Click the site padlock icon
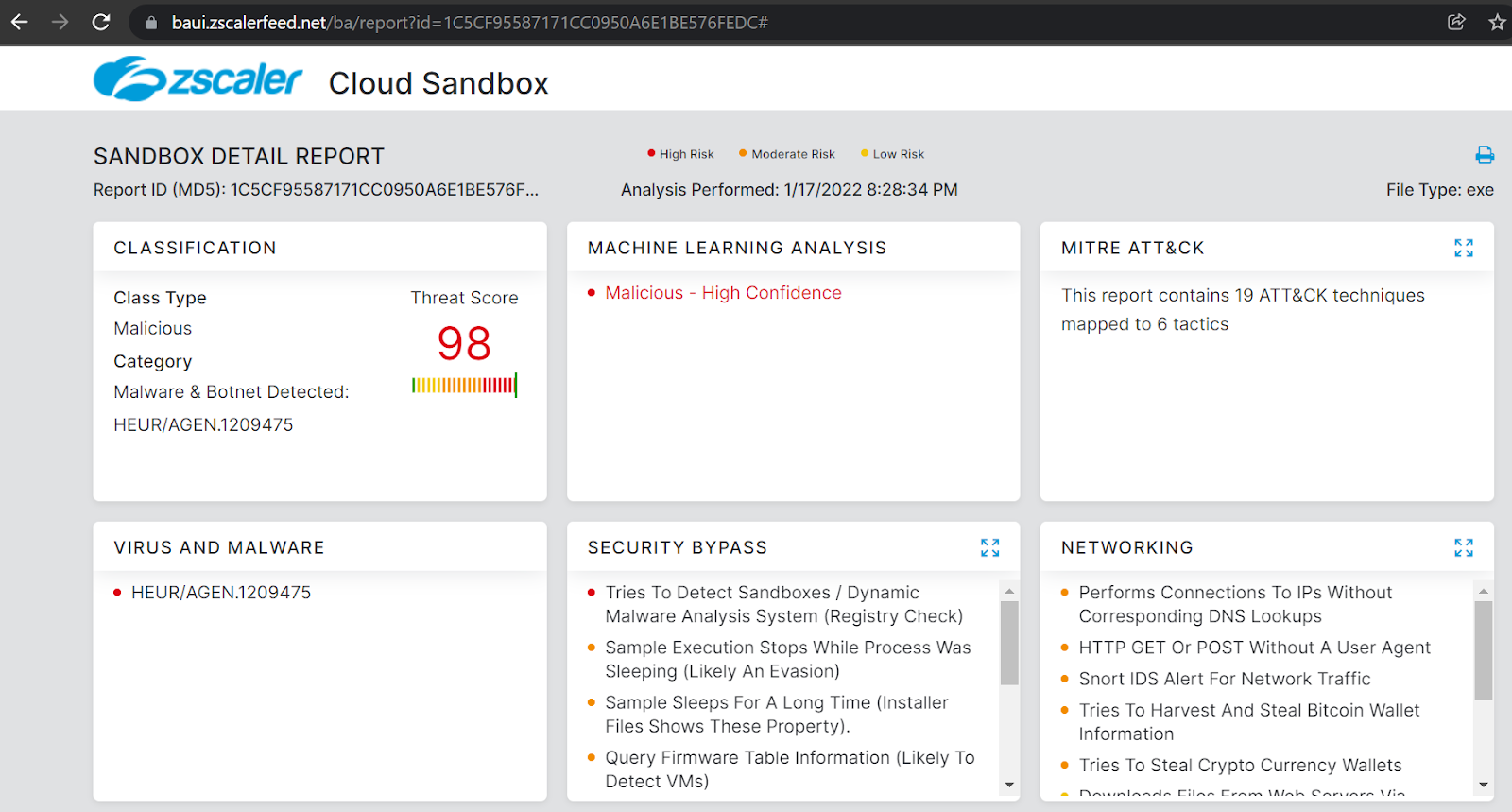This screenshot has height=812, width=1512. pos(151,23)
